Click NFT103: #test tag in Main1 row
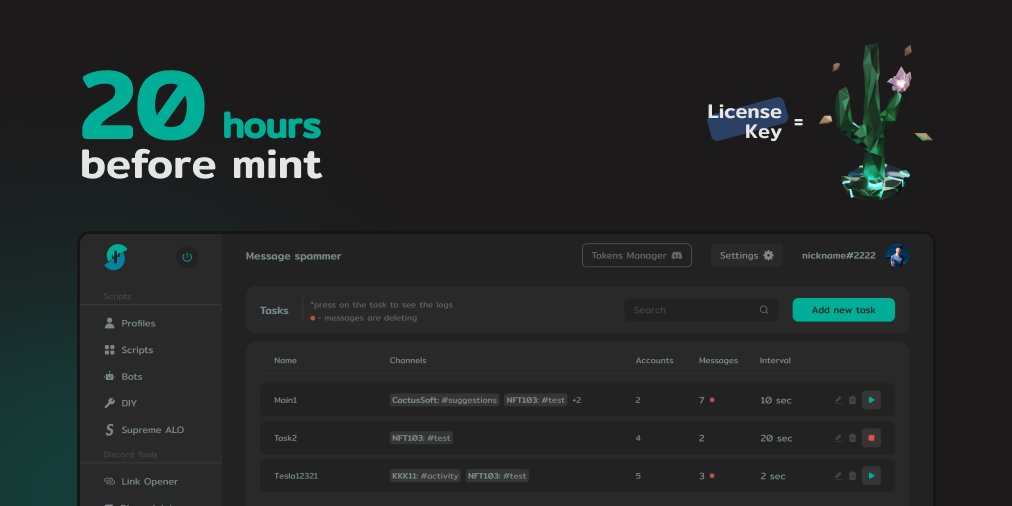 click(536, 400)
